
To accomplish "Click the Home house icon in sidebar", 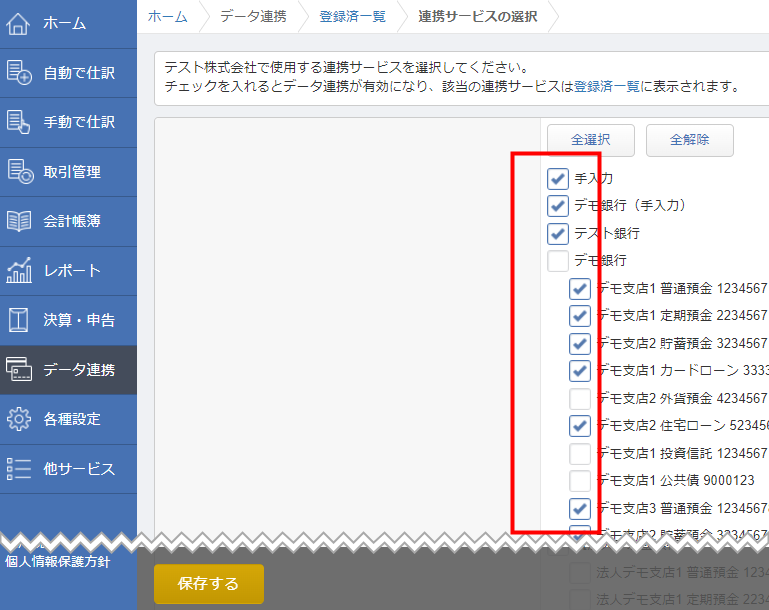I will 18,24.
